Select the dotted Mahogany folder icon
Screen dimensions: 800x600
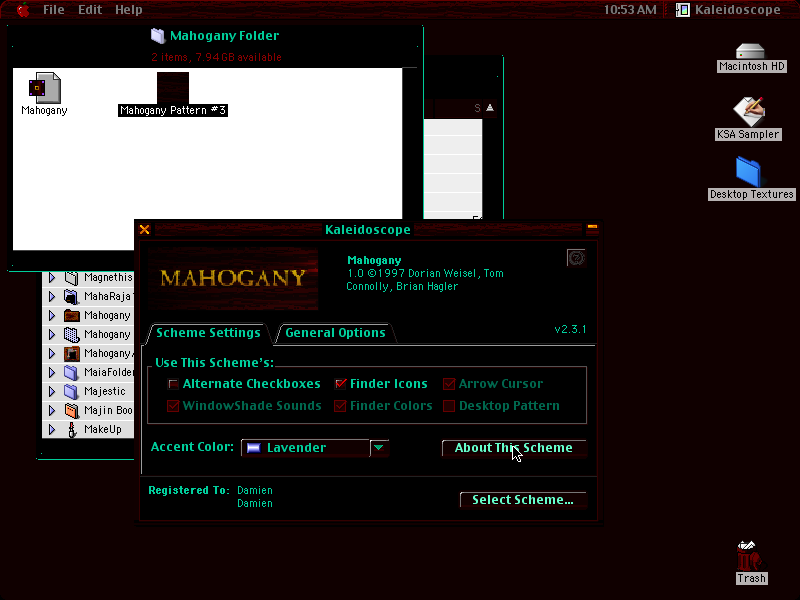click(x=71, y=334)
